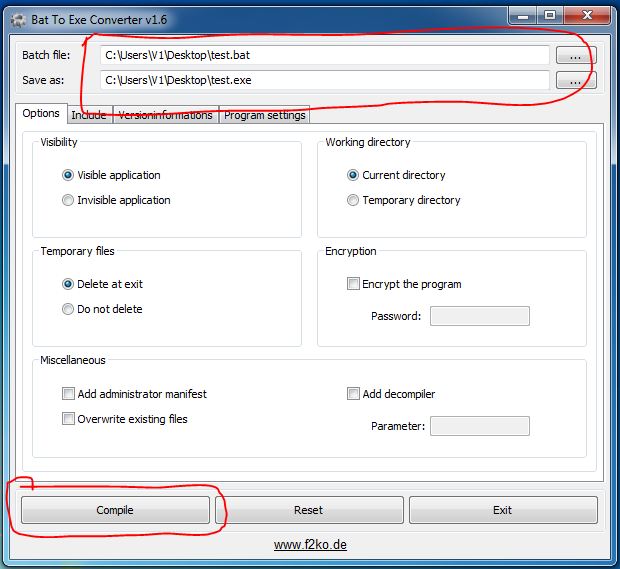Click the Save as path field
Image resolution: width=620 pixels, height=569 pixels.
(x=325, y=80)
